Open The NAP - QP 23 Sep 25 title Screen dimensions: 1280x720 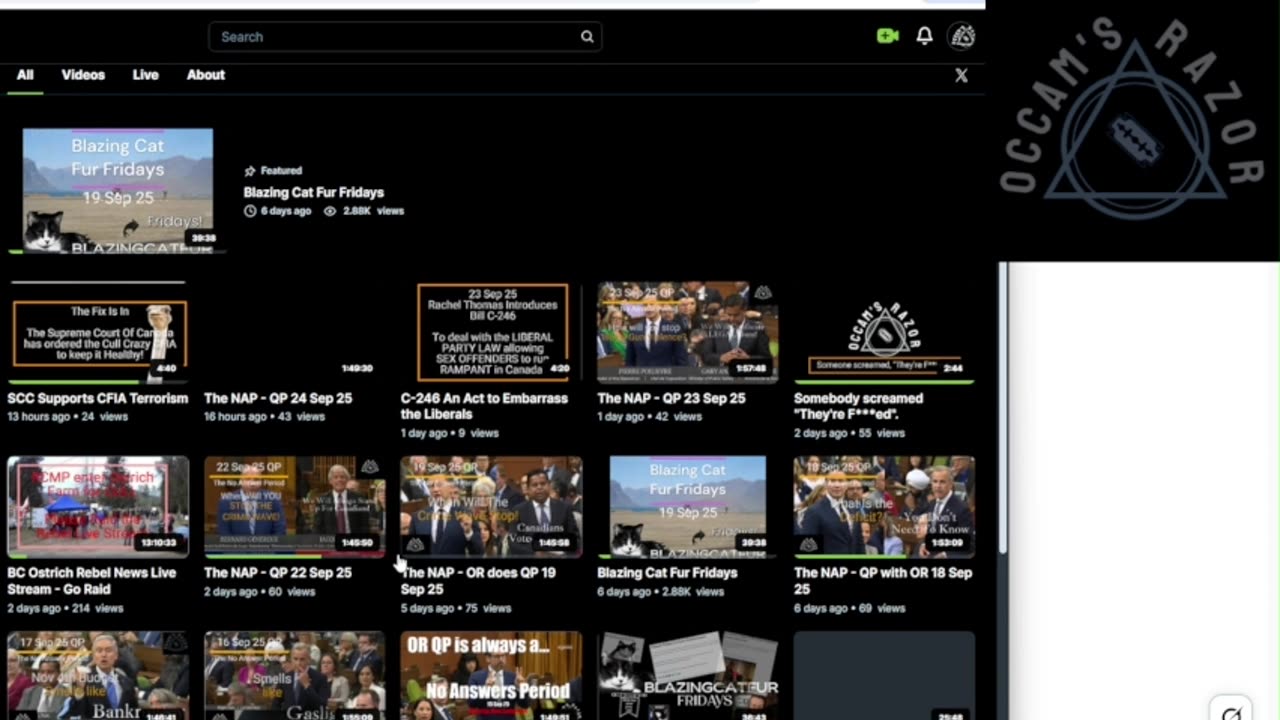pyautogui.click(x=671, y=398)
